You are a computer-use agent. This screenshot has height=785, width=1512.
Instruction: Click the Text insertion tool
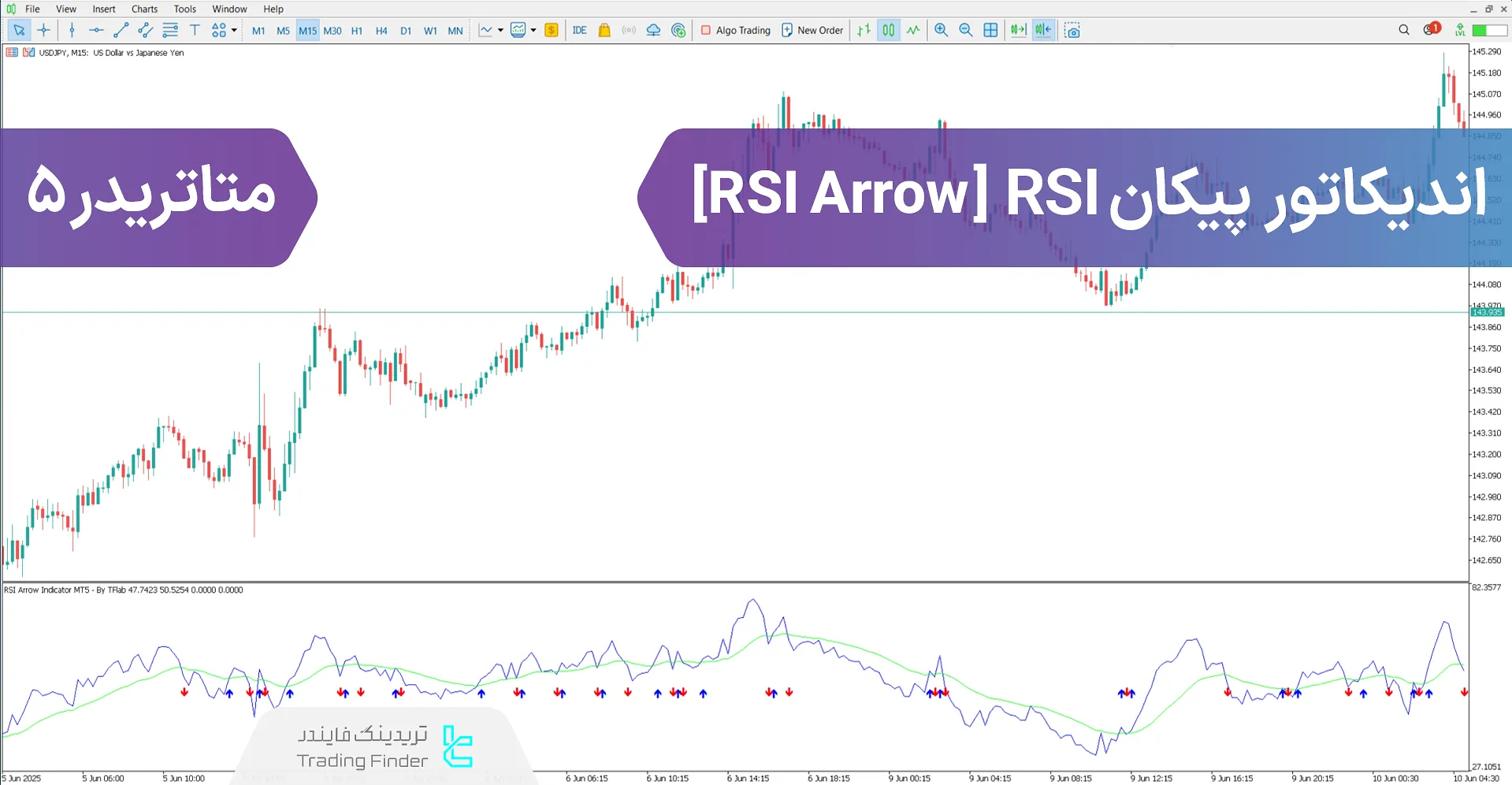pos(195,30)
